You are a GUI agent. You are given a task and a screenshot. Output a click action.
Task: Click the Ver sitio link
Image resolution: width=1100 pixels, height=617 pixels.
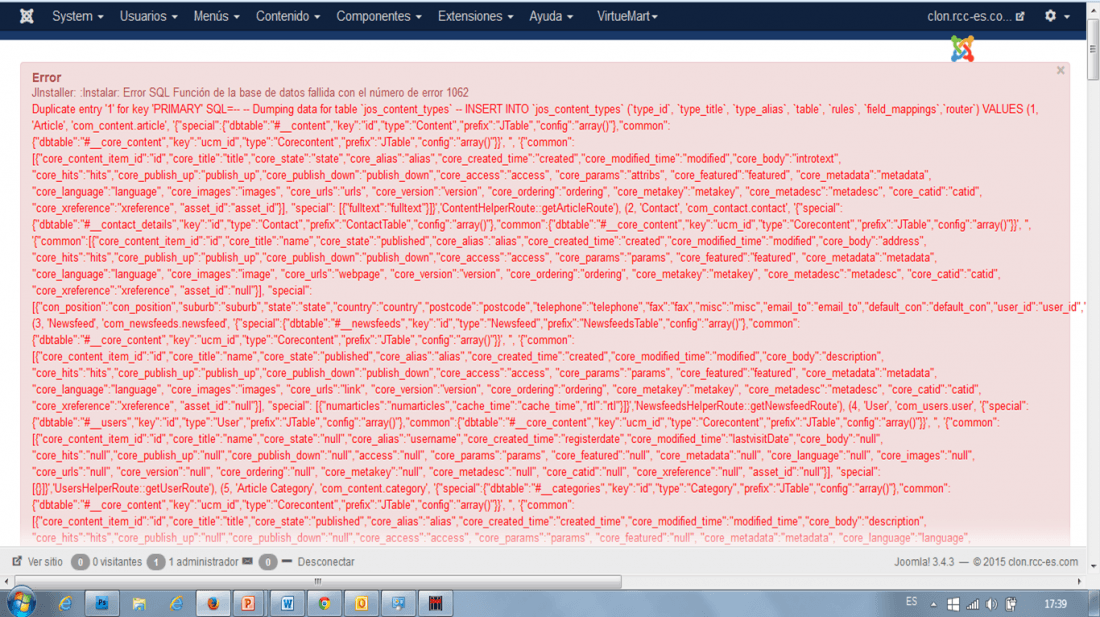(37, 562)
